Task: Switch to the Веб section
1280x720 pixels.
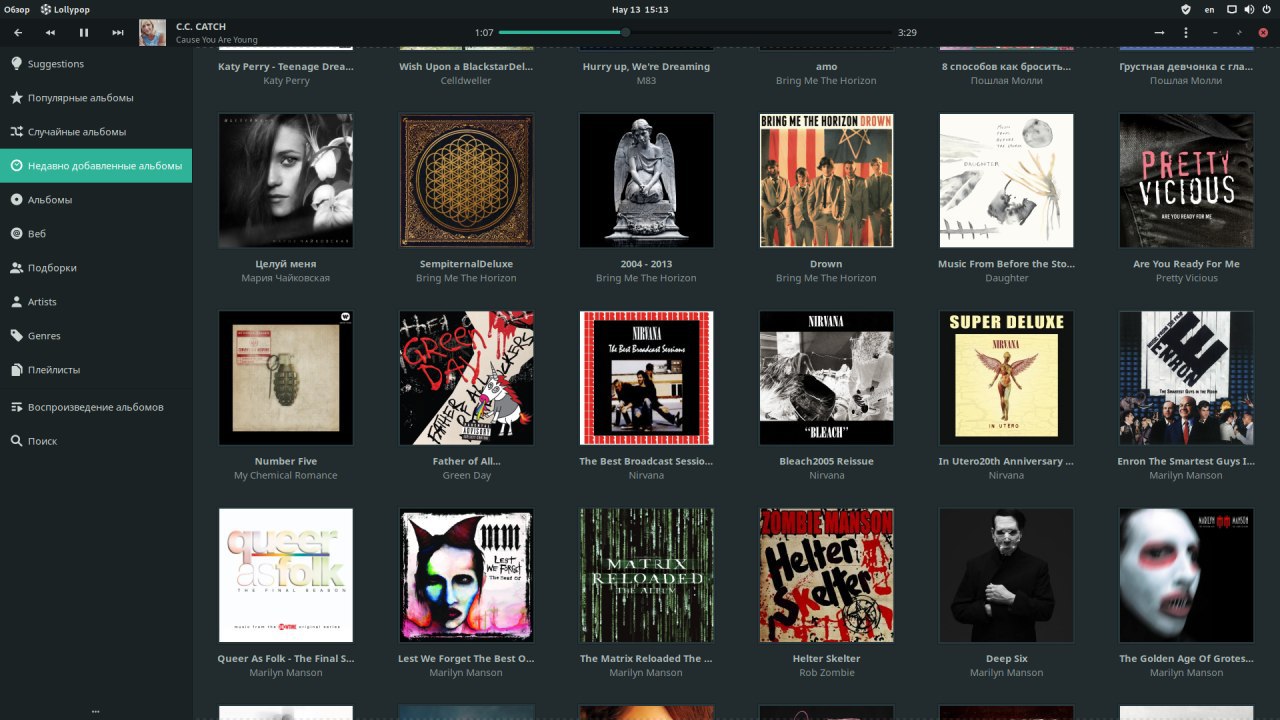Action: (x=37, y=234)
